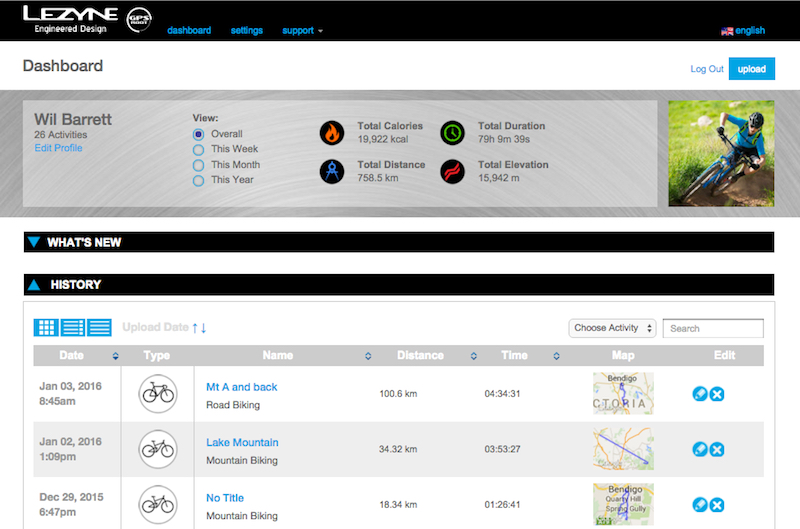The width and height of the screenshot is (800, 529).
Task: Click the edit pencil icon for Mt A and back
Action: [700, 394]
